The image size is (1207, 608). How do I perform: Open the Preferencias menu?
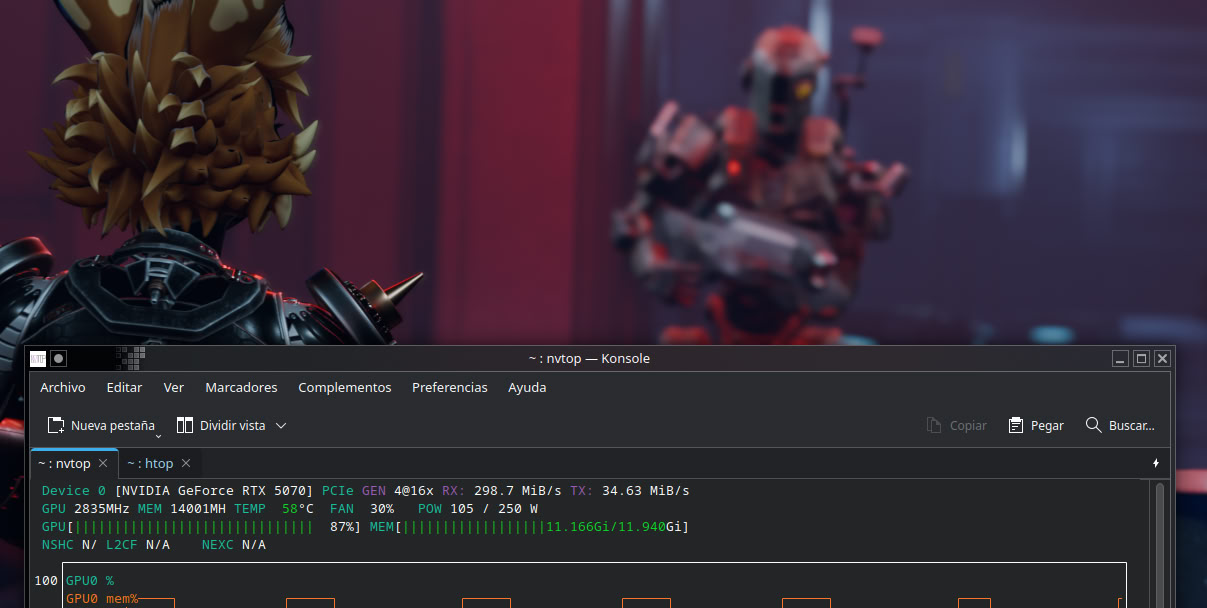tap(450, 387)
